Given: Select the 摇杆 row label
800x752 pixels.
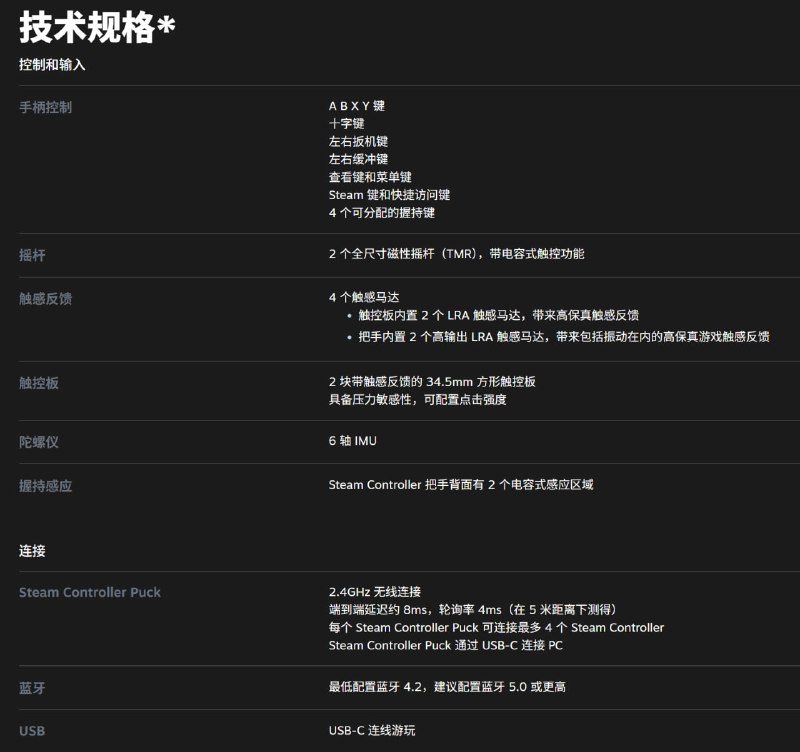Looking at the screenshot, I should point(32,255).
